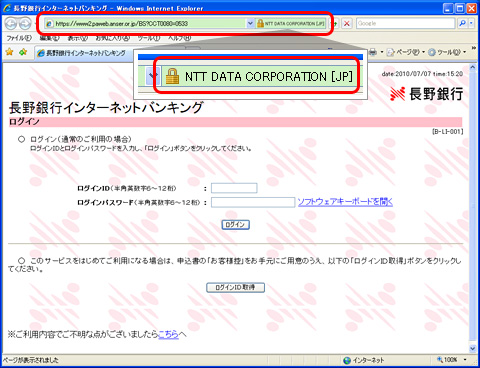Open the print options dropdown arrow
The height and width of the screenshot is (368, 480).
[382, 52]
